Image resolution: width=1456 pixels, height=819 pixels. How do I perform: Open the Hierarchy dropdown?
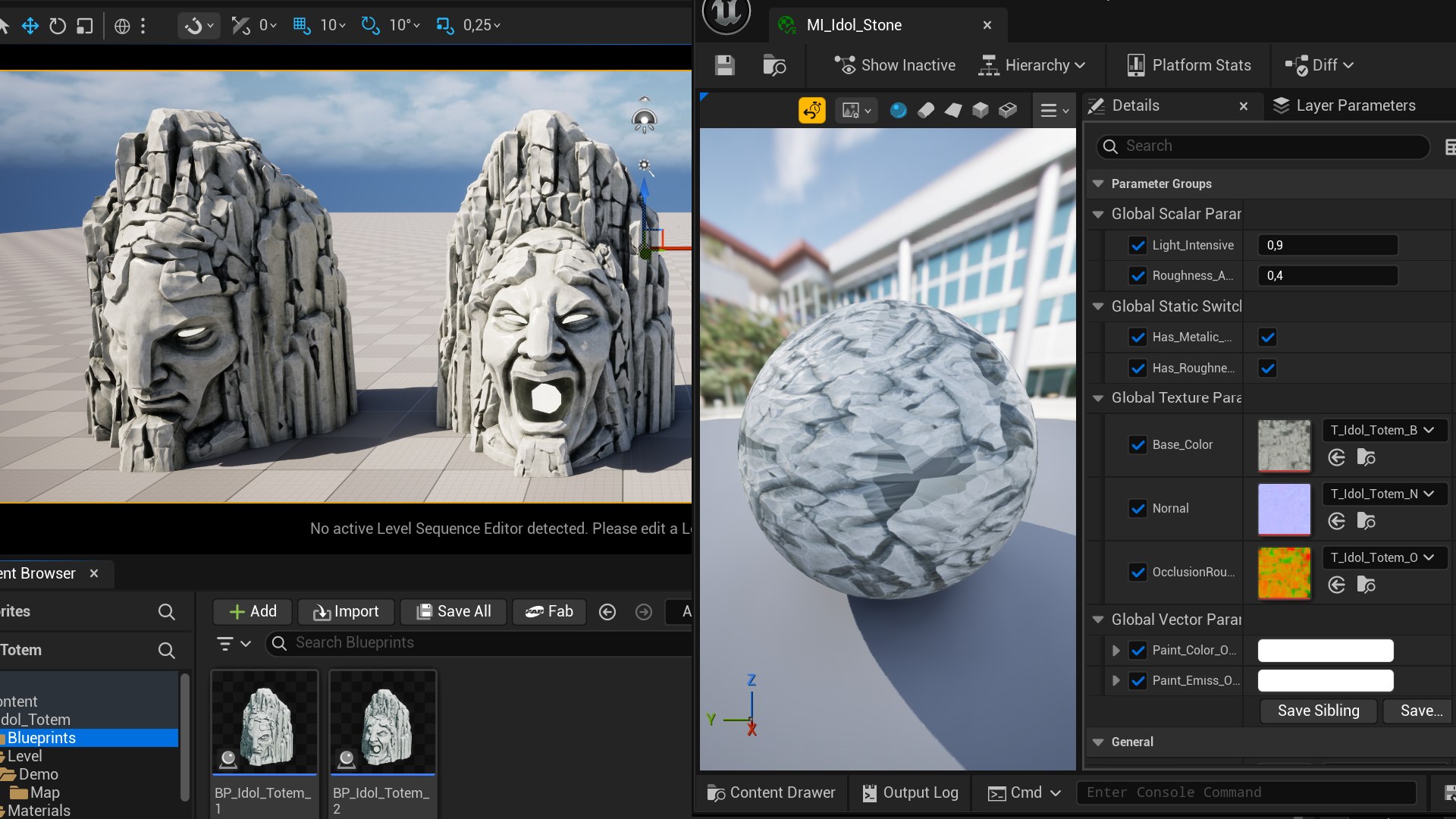[1032, 65]
